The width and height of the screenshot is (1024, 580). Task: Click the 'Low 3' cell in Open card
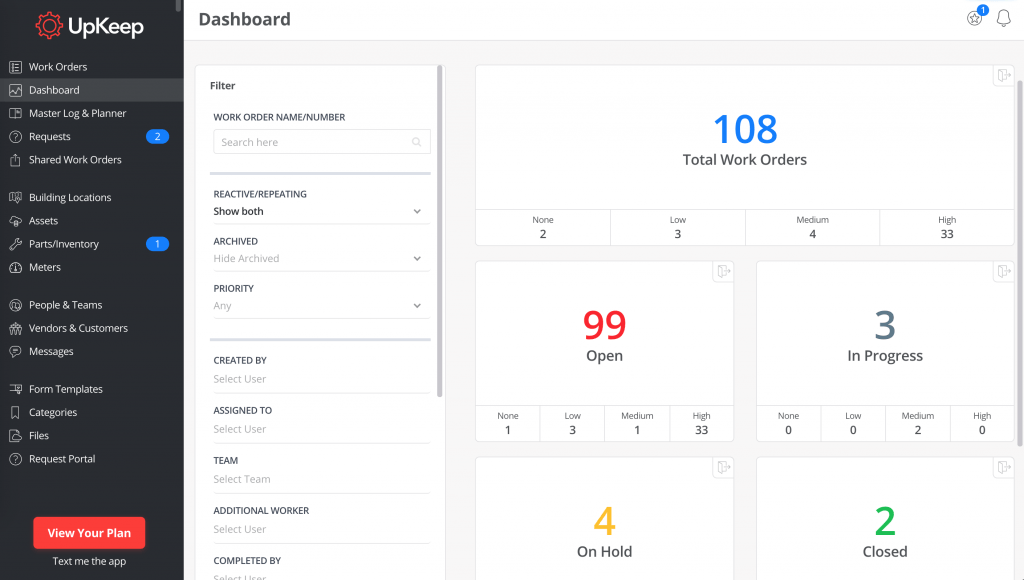point(572,423)
